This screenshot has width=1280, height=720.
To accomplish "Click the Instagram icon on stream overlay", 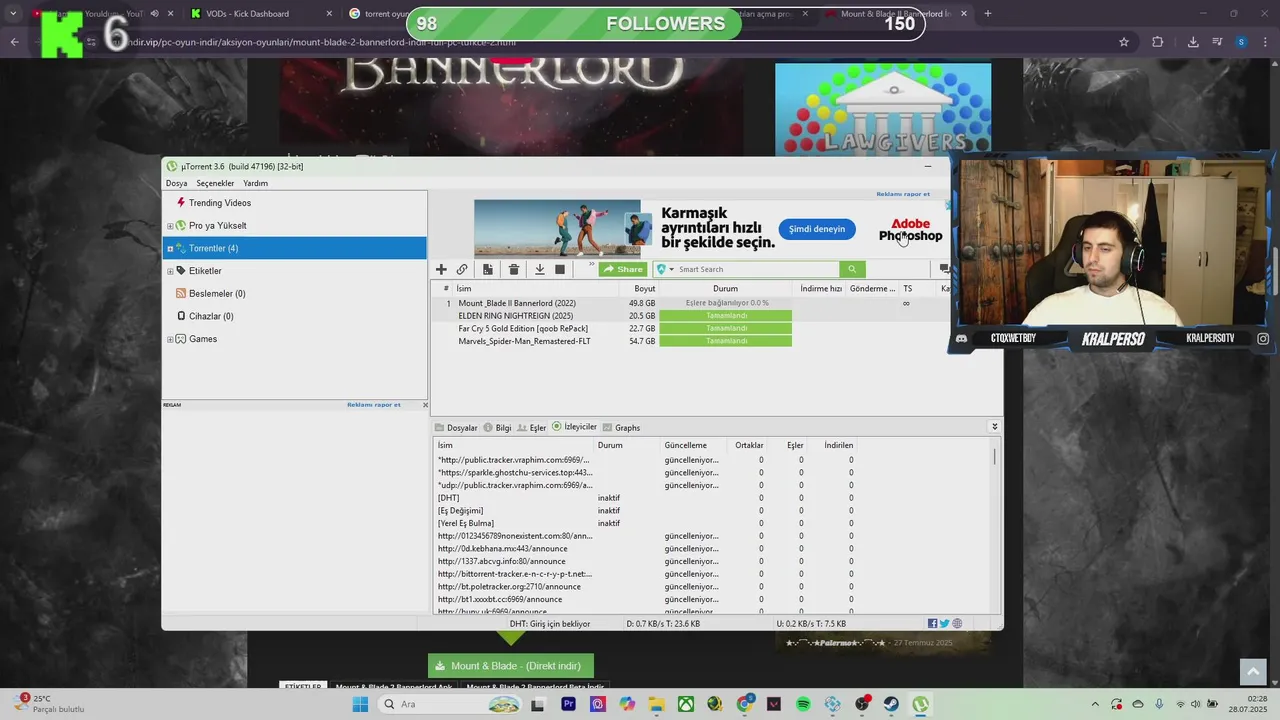I will pyautogui.click(x=1263, y=339).
